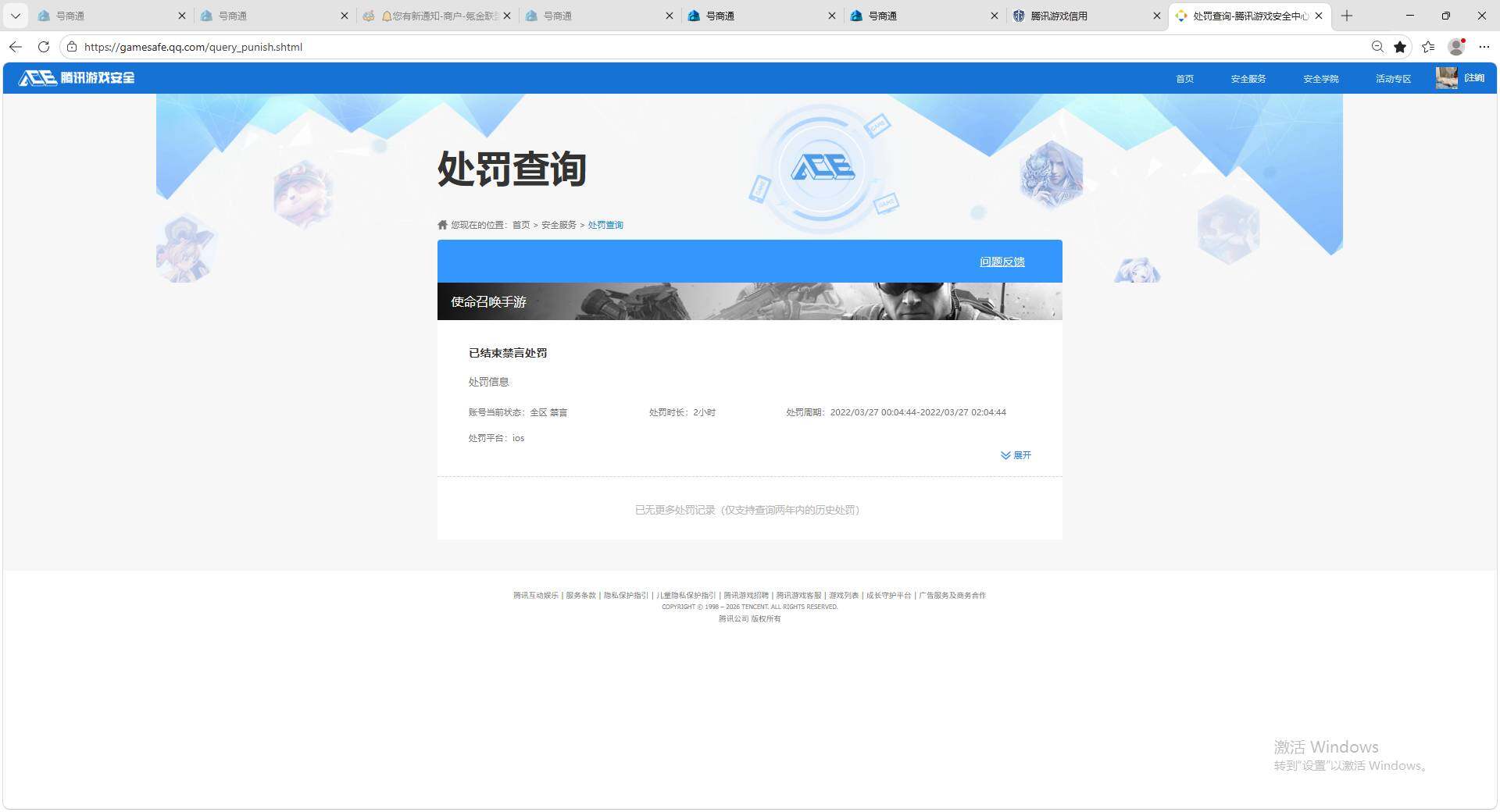Click the page zoom magnifier icon
Viewport: 1500px width, 812px height.
coord(1377,47)
